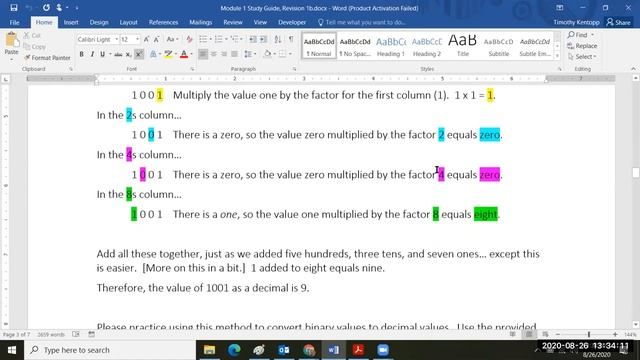Screen dimensions: 640x360
Task: Click the Replace command
Action: tap(582, 46)
